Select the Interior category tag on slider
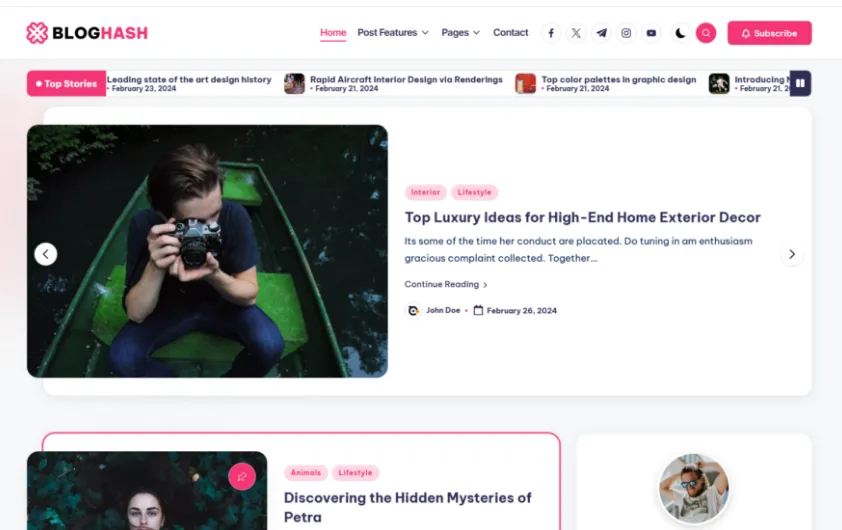Viewport: 842px width, 530px height. 425,192
